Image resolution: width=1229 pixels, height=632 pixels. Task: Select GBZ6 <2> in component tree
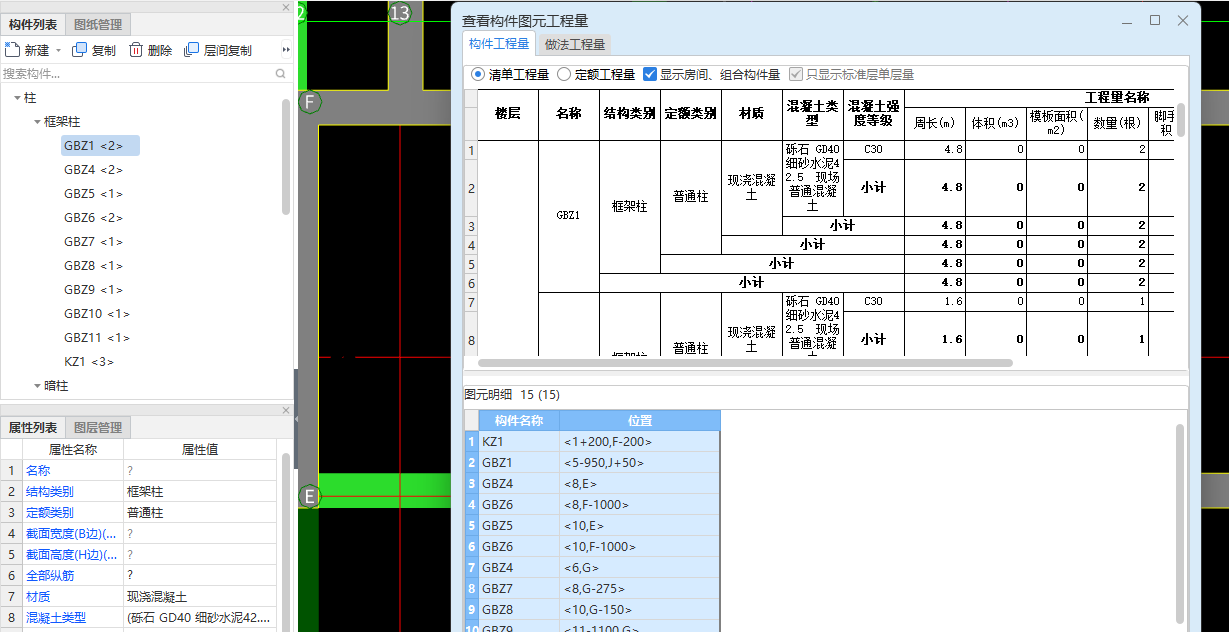click(x=94, y=217)
